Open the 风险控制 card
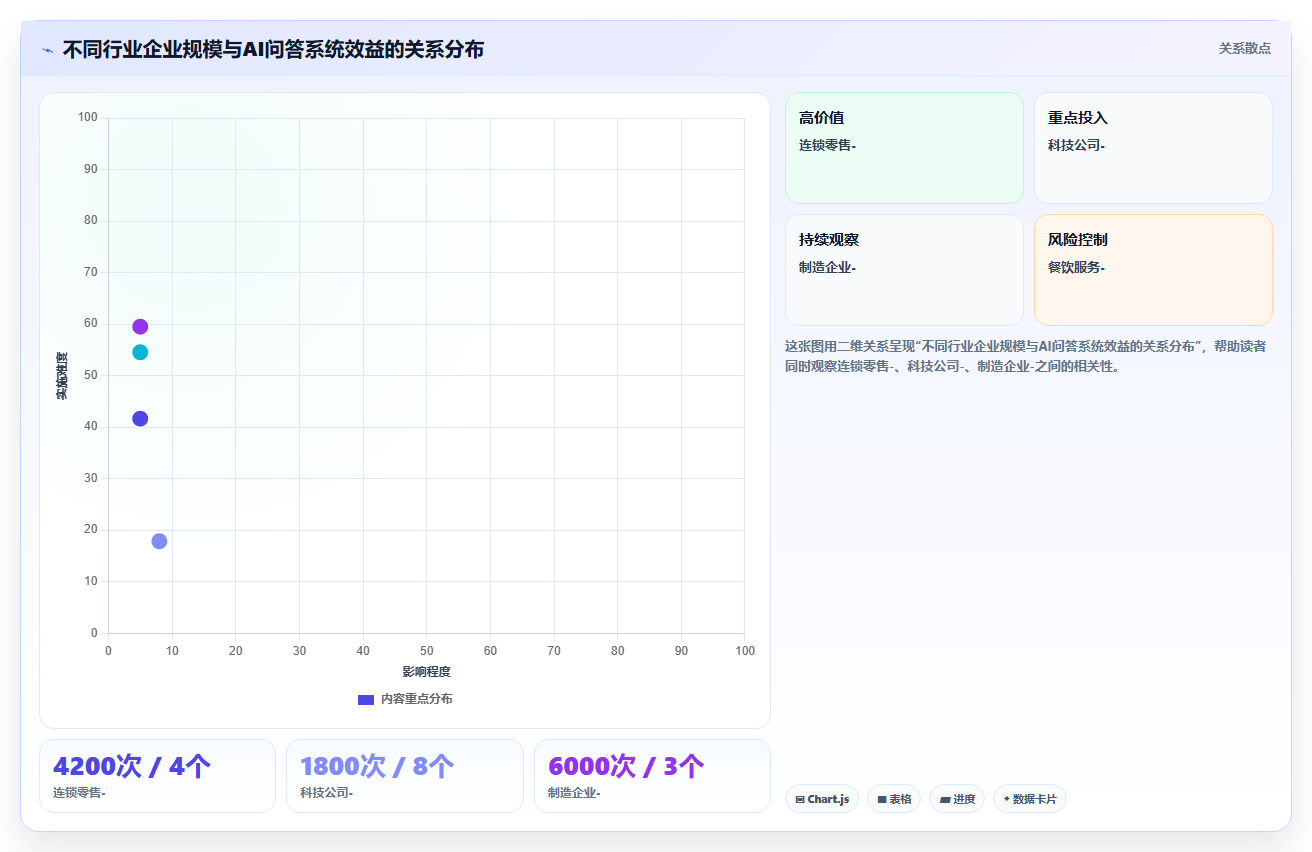 pos(1153,270)
